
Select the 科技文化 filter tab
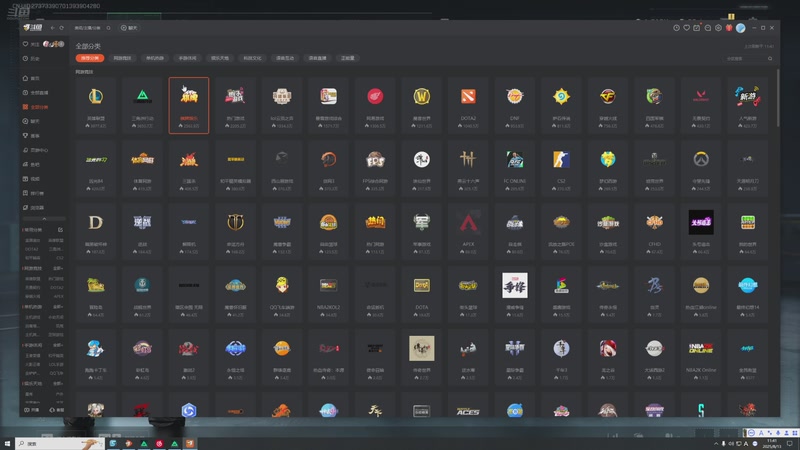(253, 58)
